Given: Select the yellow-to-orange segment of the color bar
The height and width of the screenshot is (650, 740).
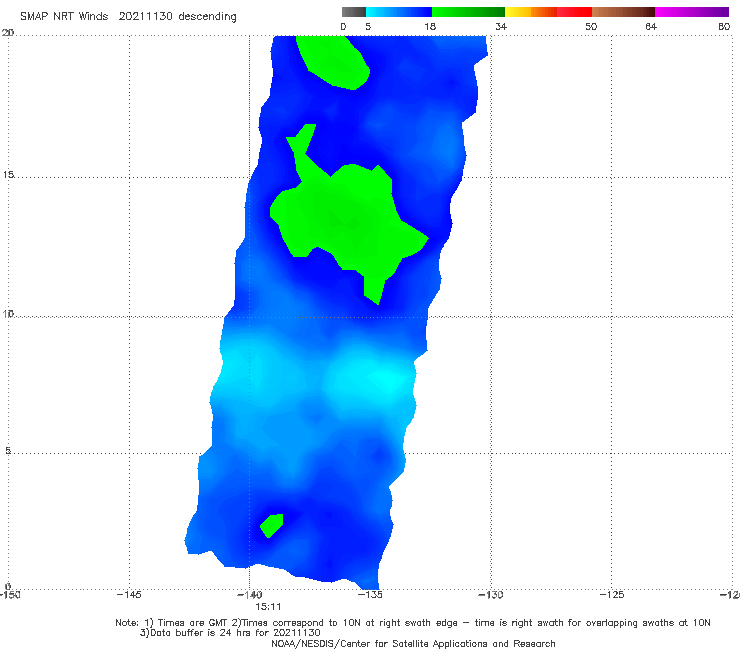Looking at the screenshot, I should [x=531, y=12].
